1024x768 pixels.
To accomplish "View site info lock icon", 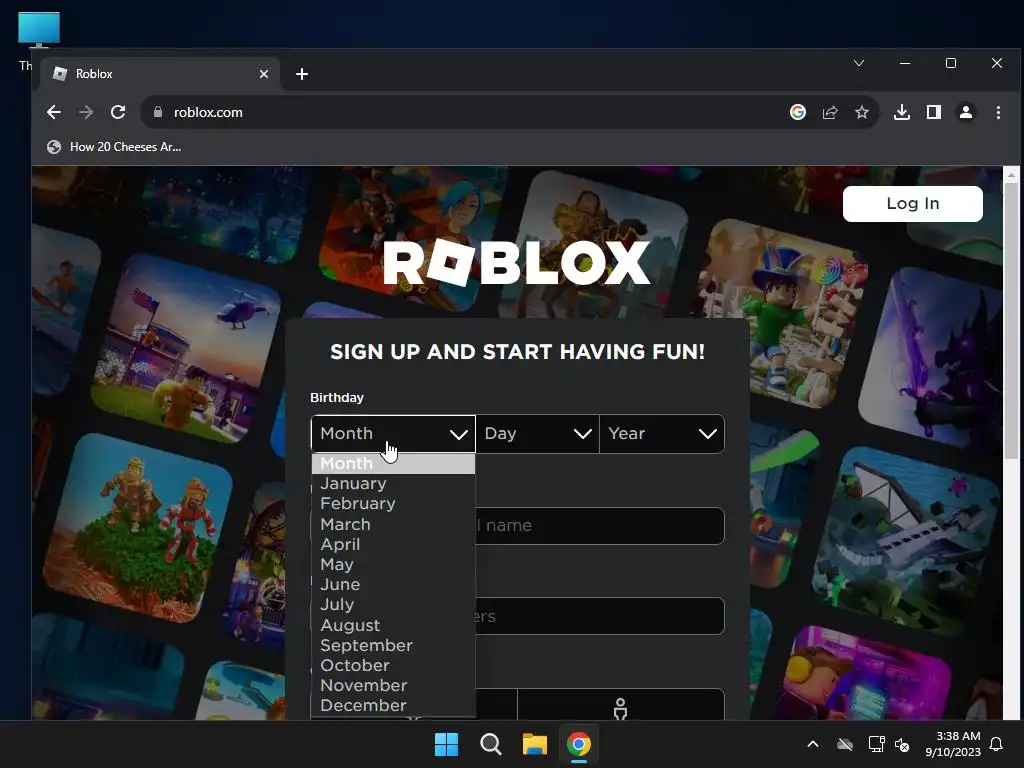I will (x=157, y=112).
